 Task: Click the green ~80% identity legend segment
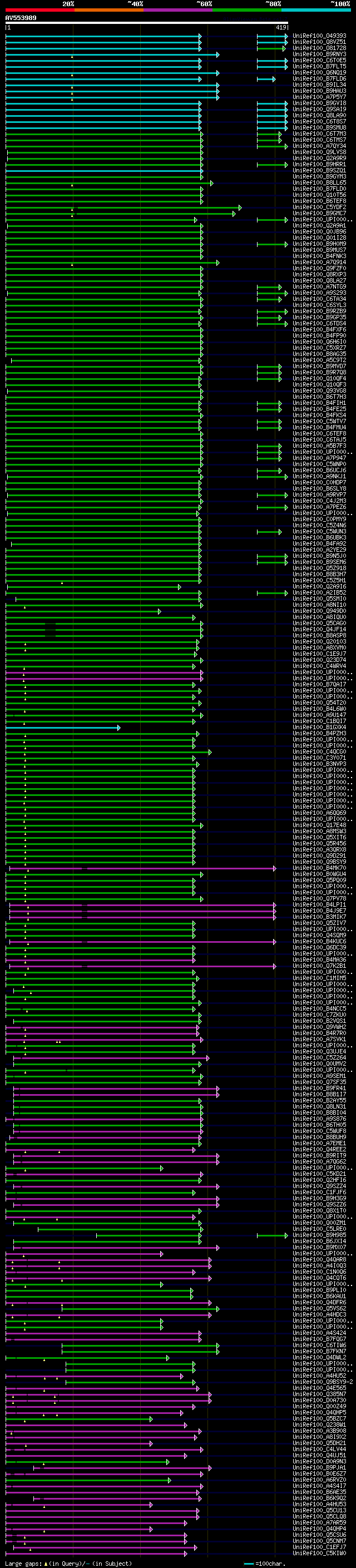coord(247,10)
